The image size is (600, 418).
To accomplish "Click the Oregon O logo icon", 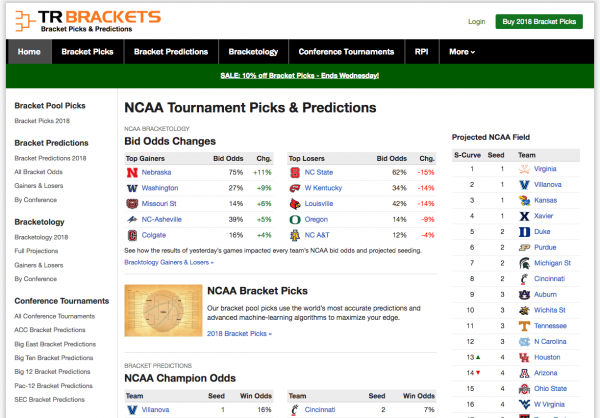I will coord(295,219).
